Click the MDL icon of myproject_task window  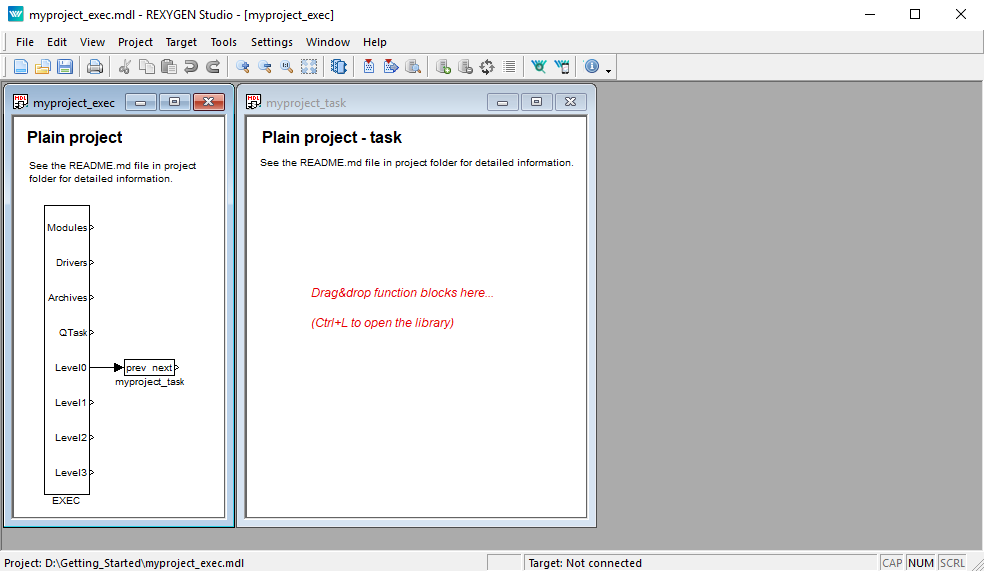click(x=254, y=102)
